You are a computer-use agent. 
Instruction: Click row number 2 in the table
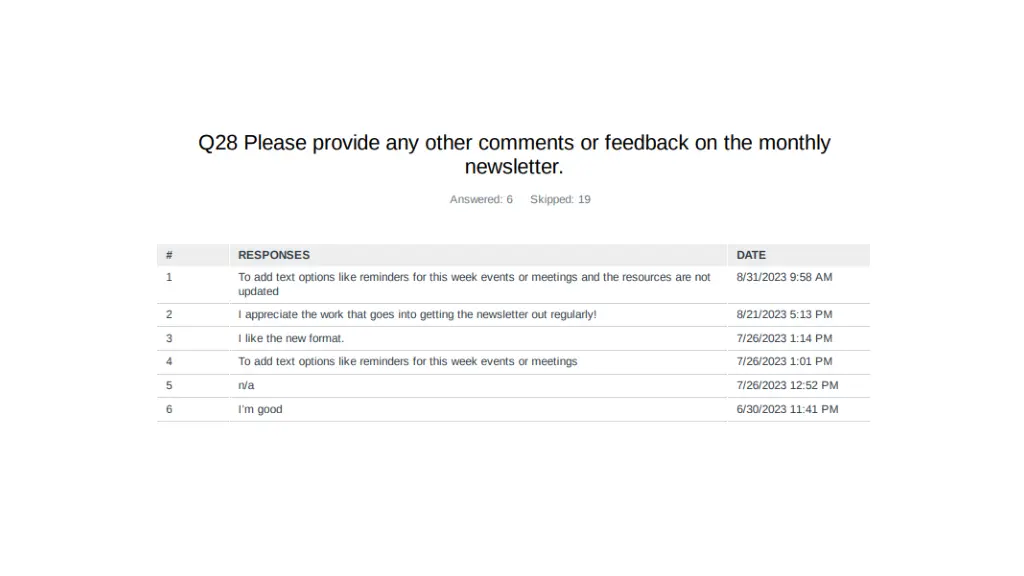(169, 314)
